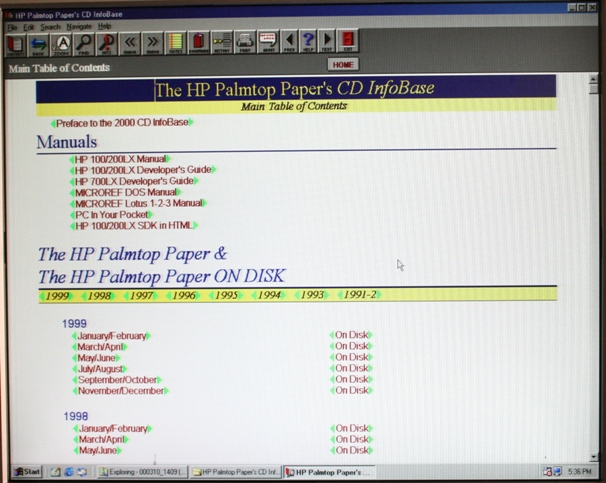The width and height of the screenshot is (606, 483).
Task: Click the Next black right triangle
Action: [x=327, y=40]
